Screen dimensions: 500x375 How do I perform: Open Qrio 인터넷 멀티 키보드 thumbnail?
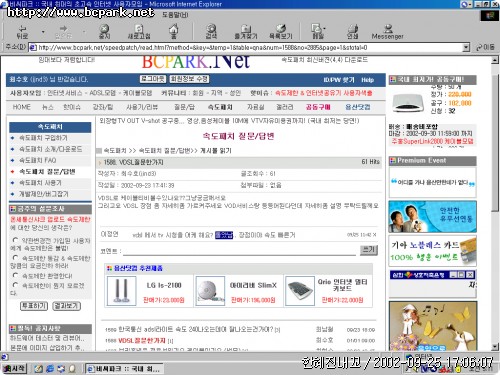(300, 291)
